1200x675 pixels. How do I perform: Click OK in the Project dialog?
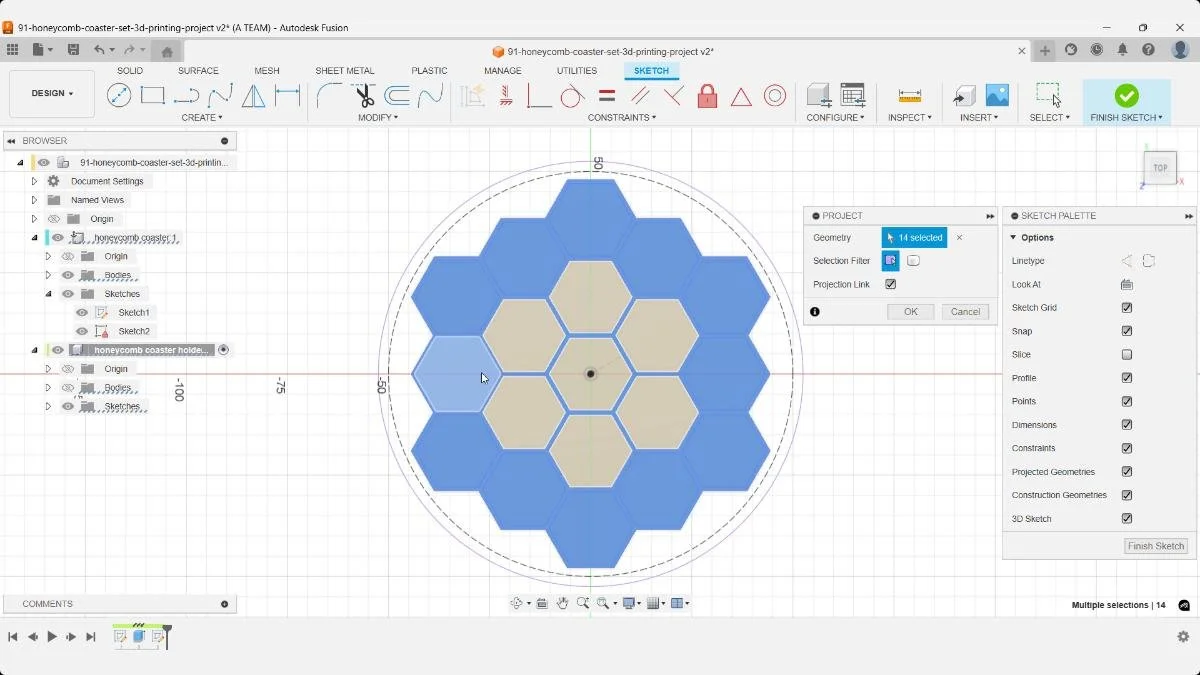910,311
